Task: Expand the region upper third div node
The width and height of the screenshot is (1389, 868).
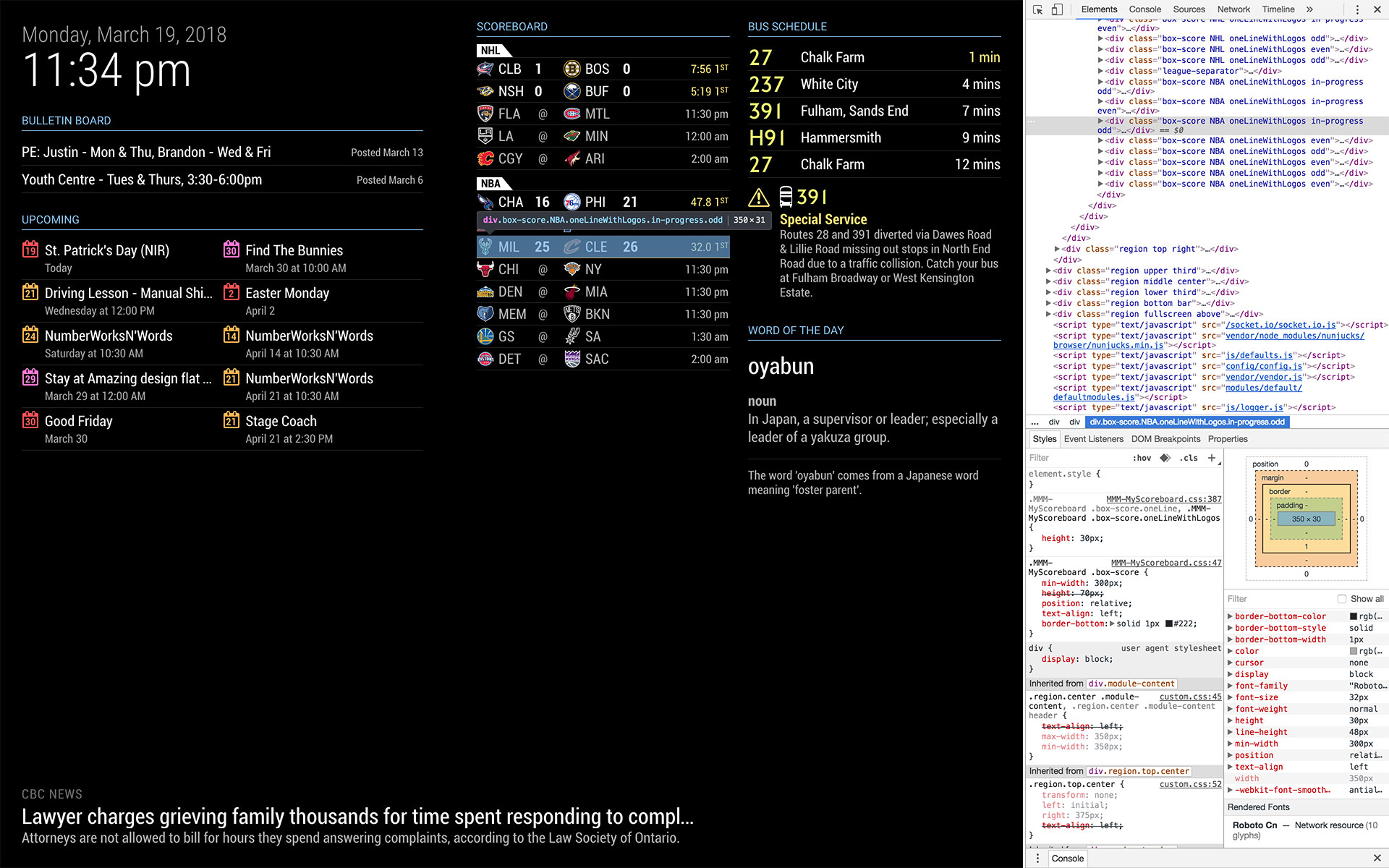Action: (1049, 271)
